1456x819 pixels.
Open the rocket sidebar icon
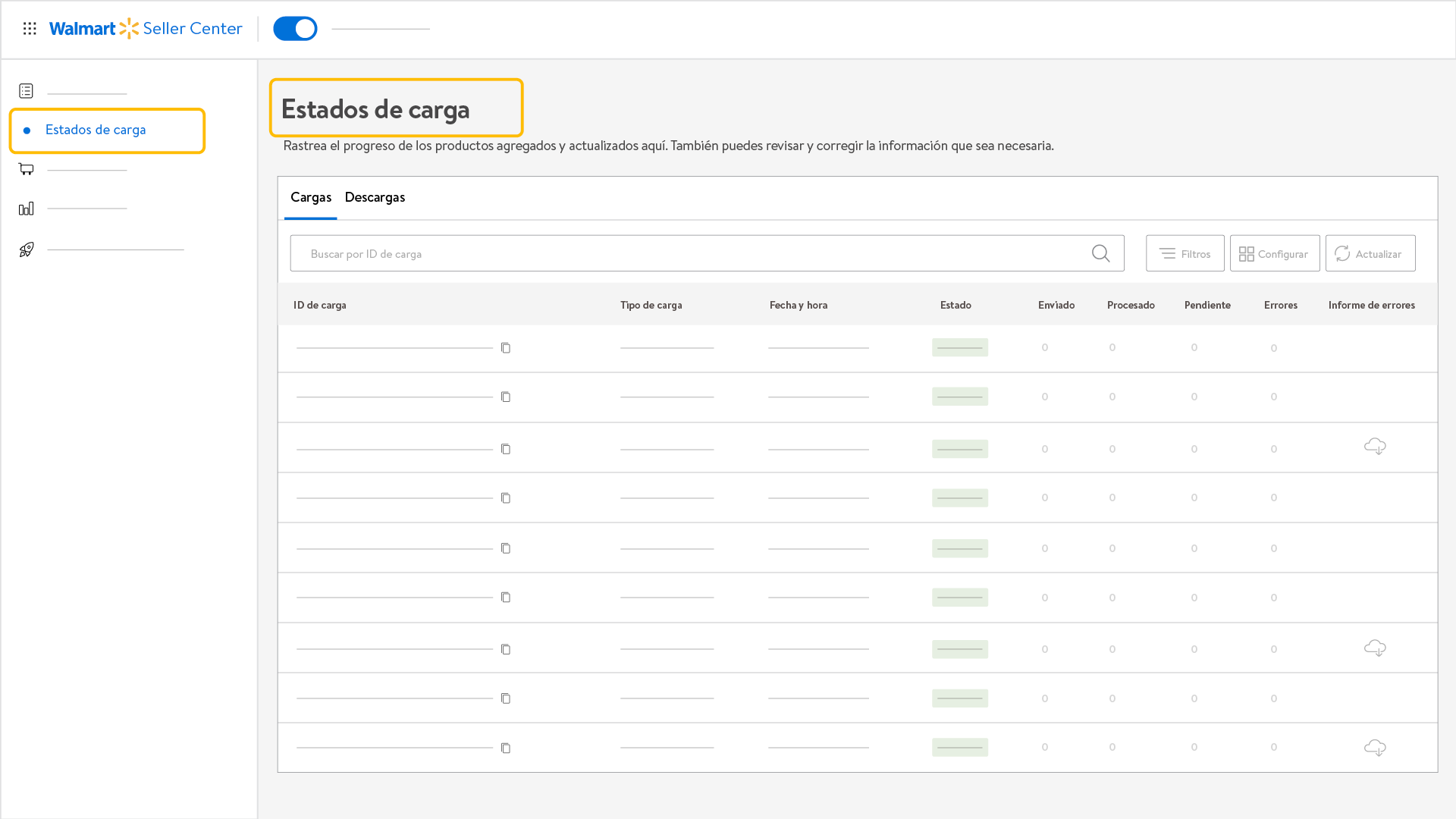tap(26, 249)
